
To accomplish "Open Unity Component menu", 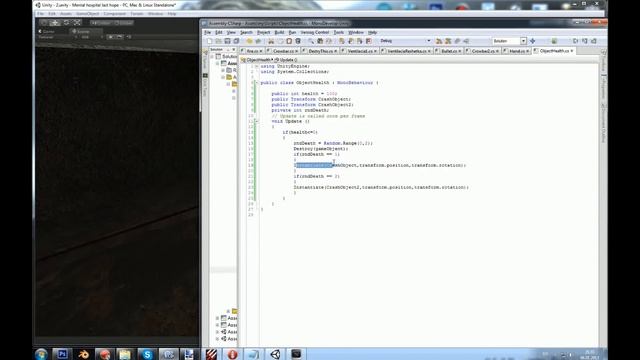I will [x=115, y=13].
